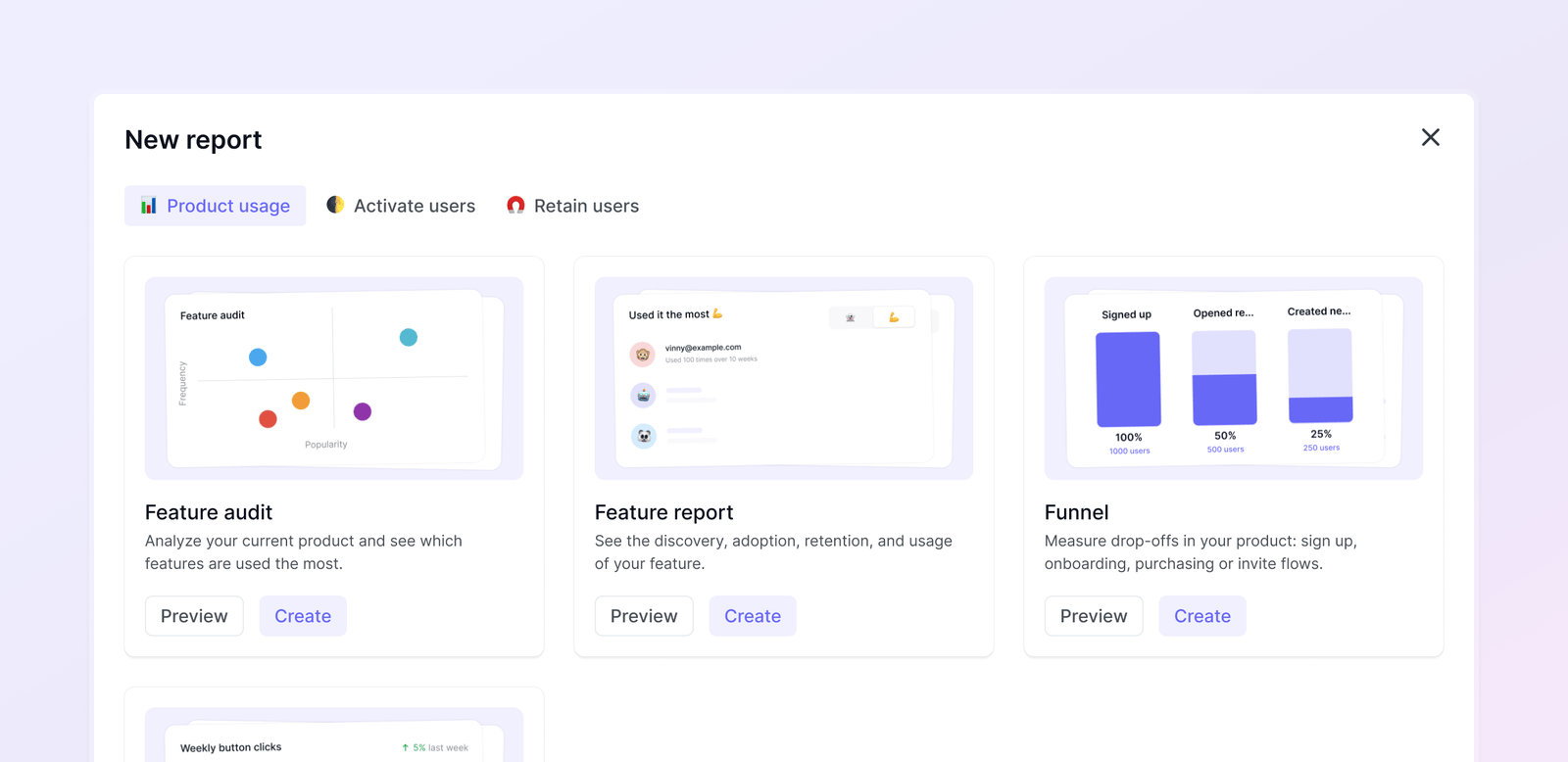Viewport: 1568px width, 762px height.
Task: Click the 'Popularity' axis label
Action: [x=326, y=445]
